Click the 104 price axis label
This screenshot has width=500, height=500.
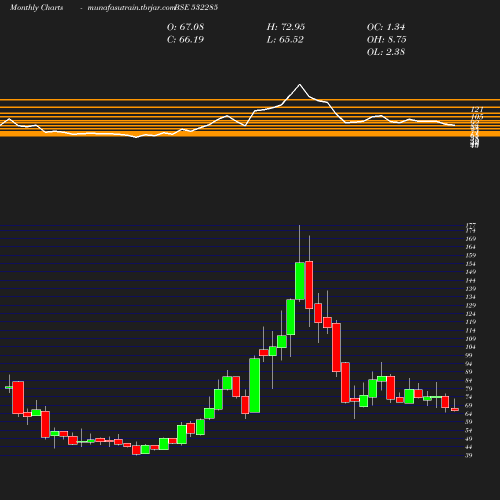[x=471, y=347]
